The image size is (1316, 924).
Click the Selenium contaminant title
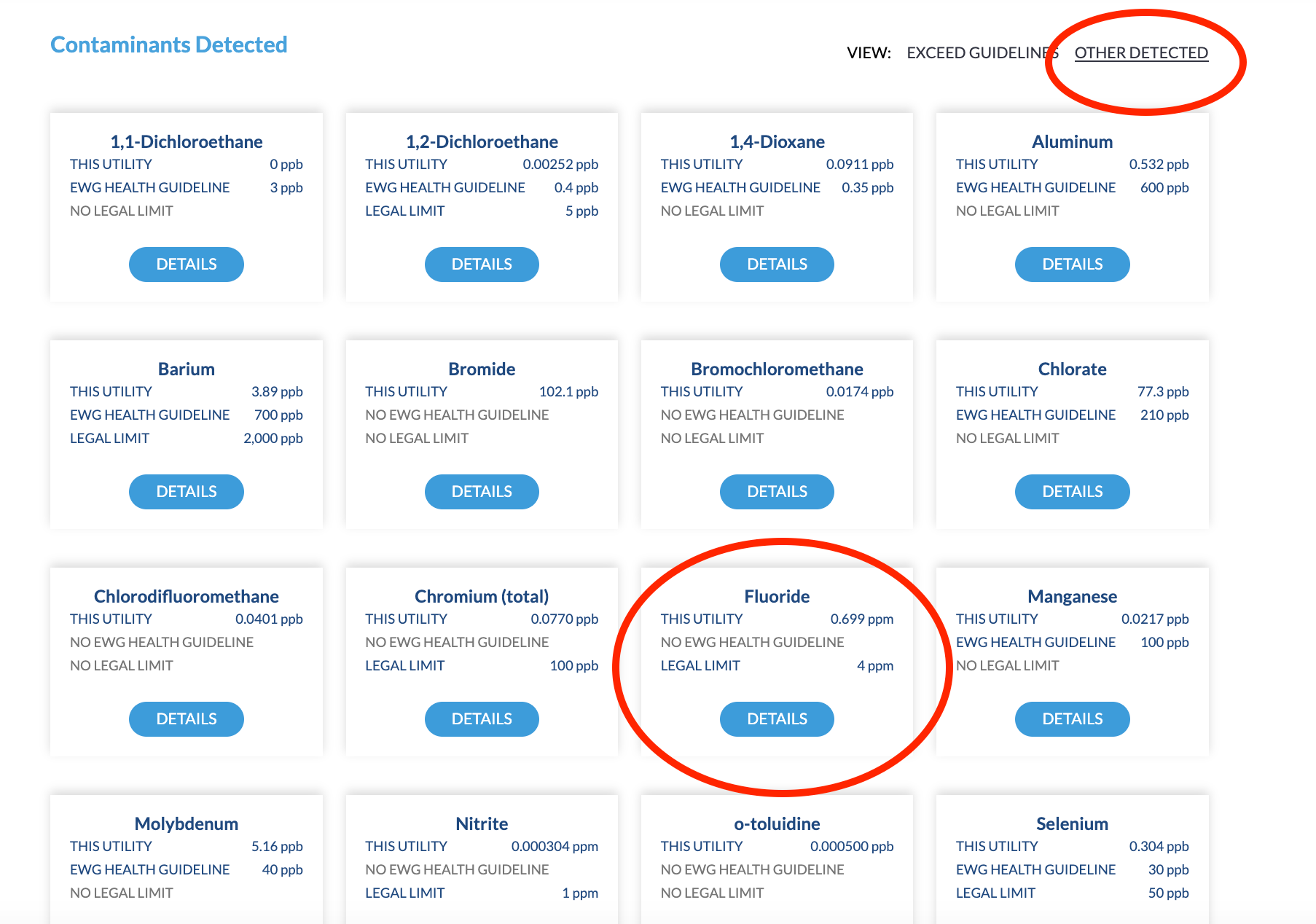(x=1072, y=824)
